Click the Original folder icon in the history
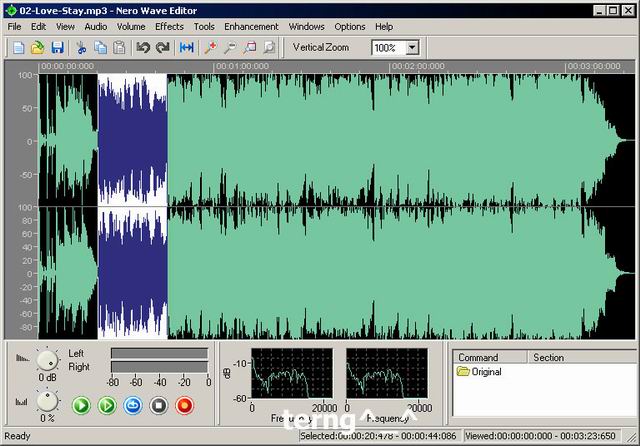 pos(463,371)
